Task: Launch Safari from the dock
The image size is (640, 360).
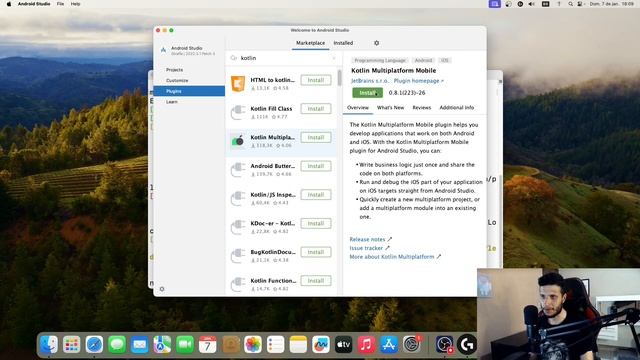Action: coord(94,344)
